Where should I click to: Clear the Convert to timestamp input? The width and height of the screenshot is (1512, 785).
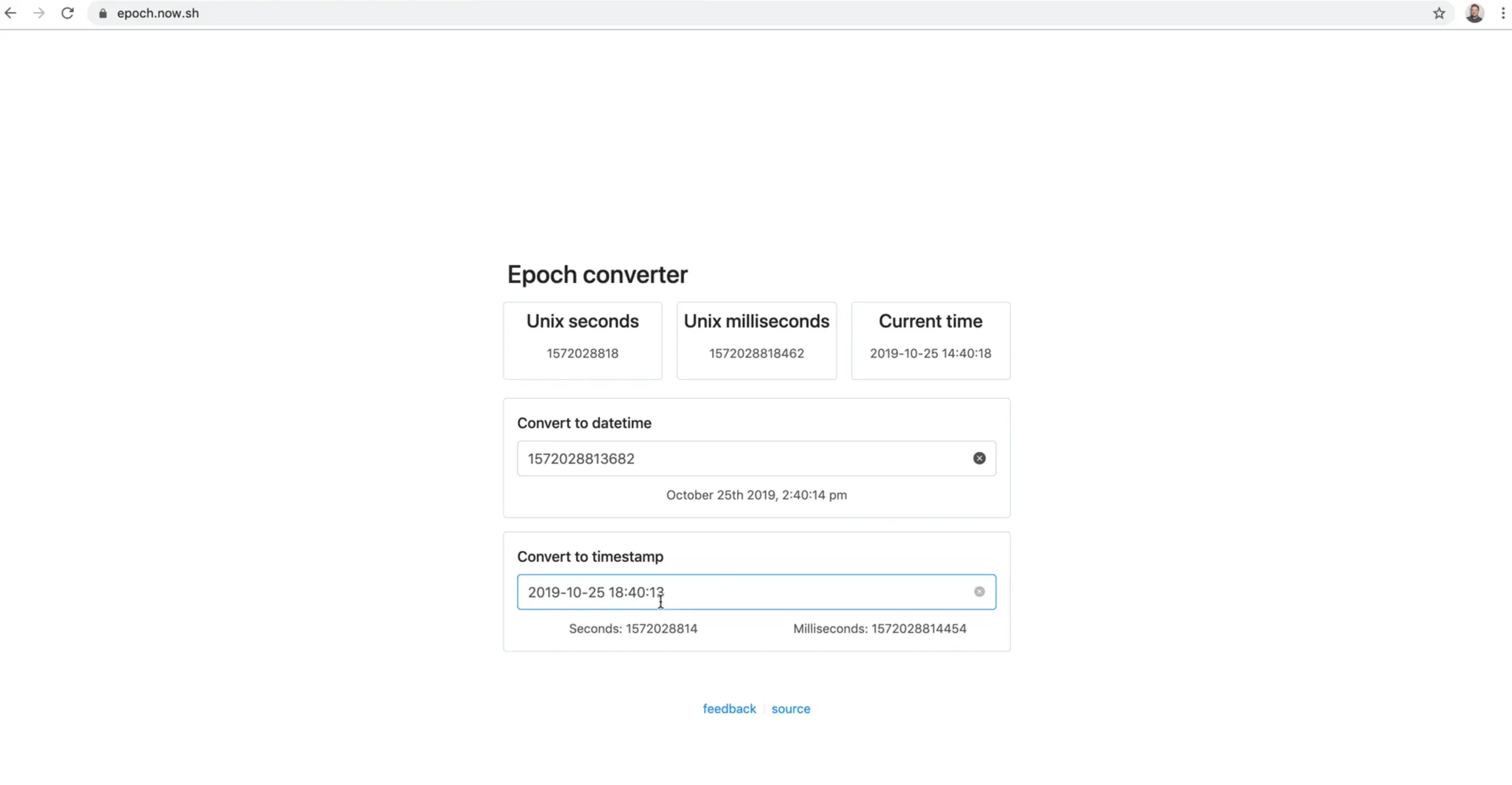979,592
